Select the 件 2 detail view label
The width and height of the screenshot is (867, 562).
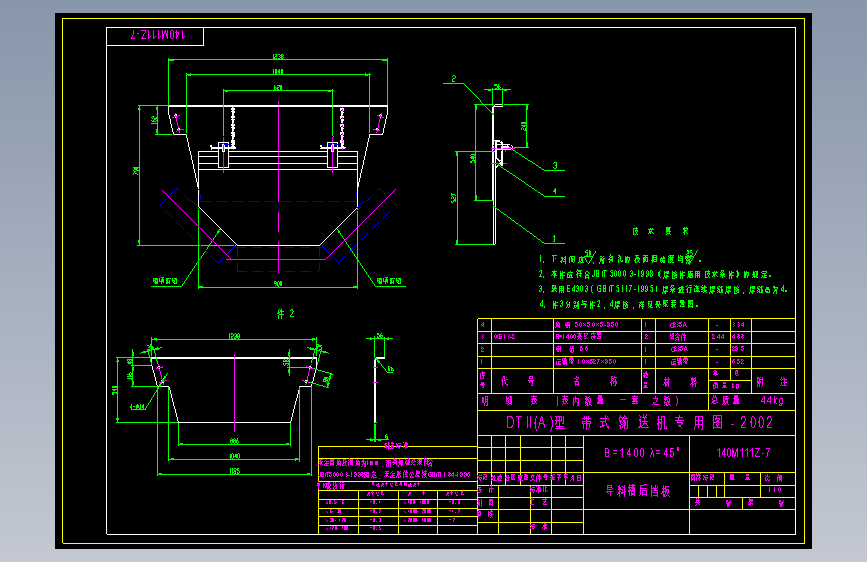[285, 314]
